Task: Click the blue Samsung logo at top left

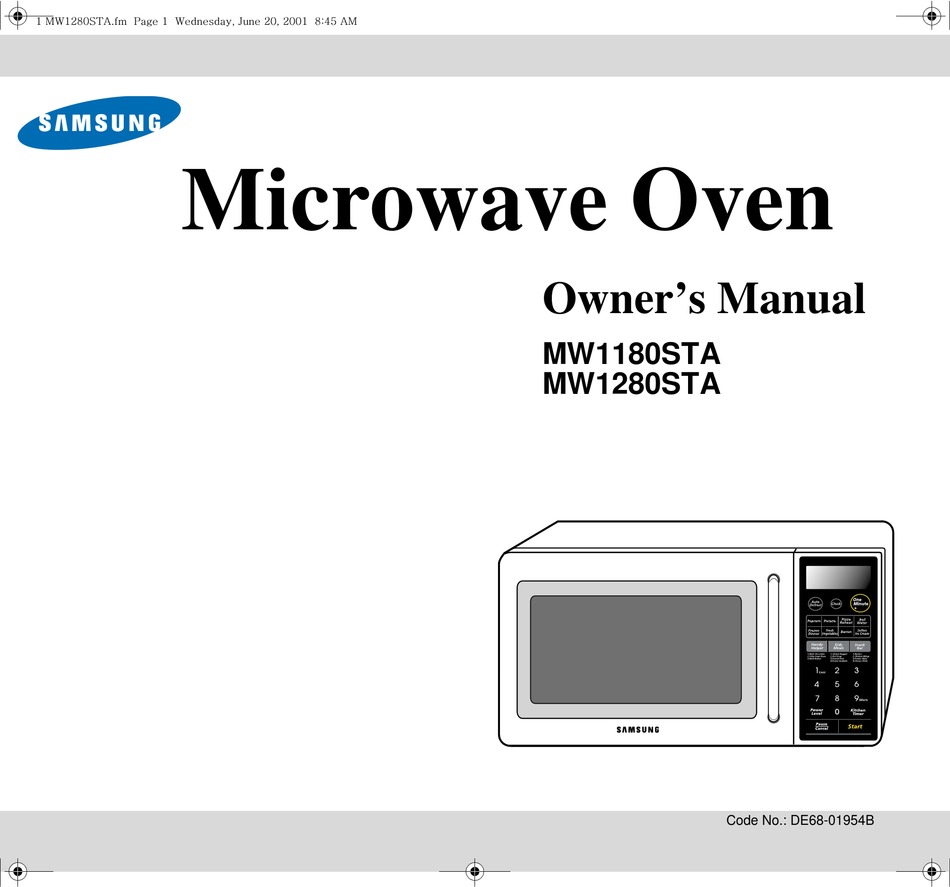Action: pos(99,123)
